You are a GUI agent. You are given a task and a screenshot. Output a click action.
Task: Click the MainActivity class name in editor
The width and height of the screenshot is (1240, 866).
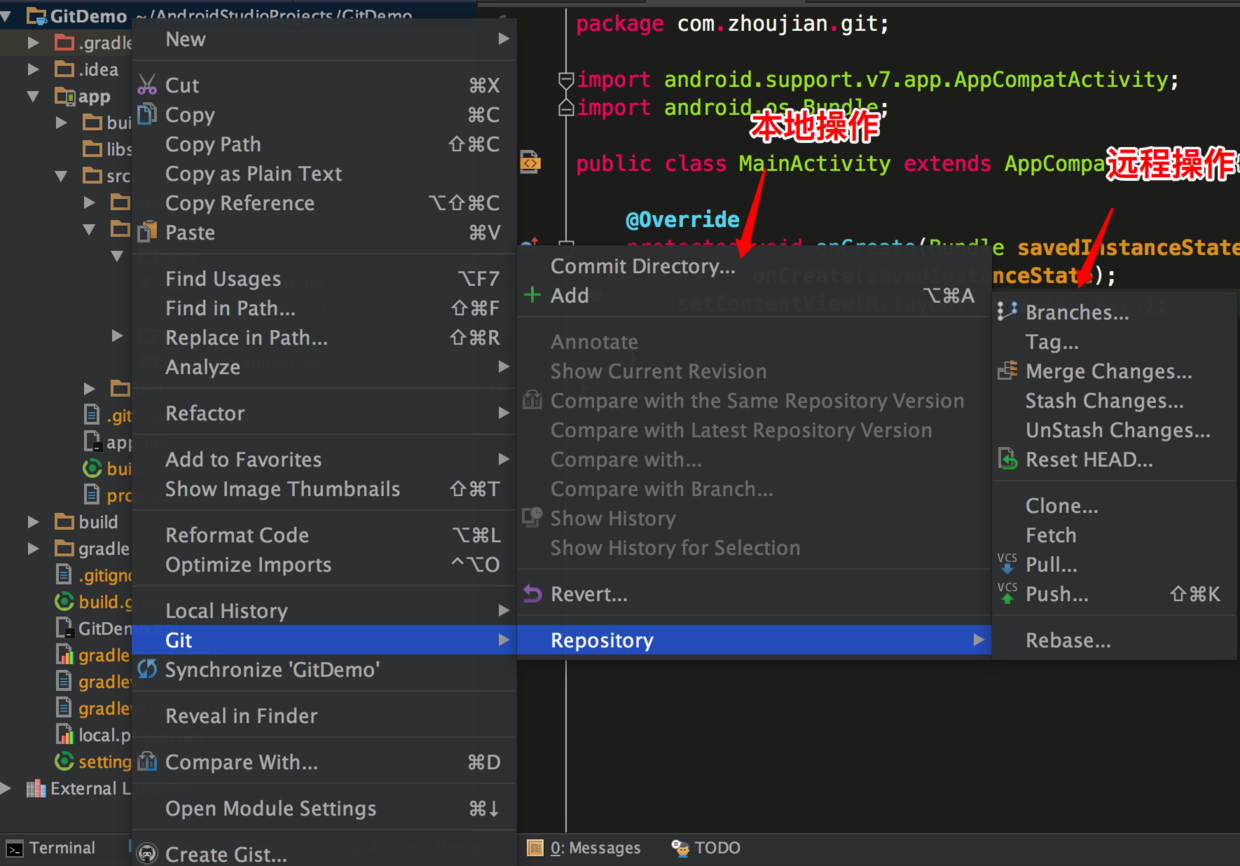coord(814,164)
